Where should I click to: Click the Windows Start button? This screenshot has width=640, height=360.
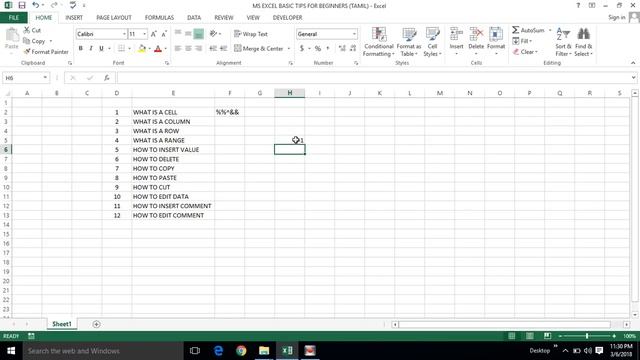tap(11, 351)
